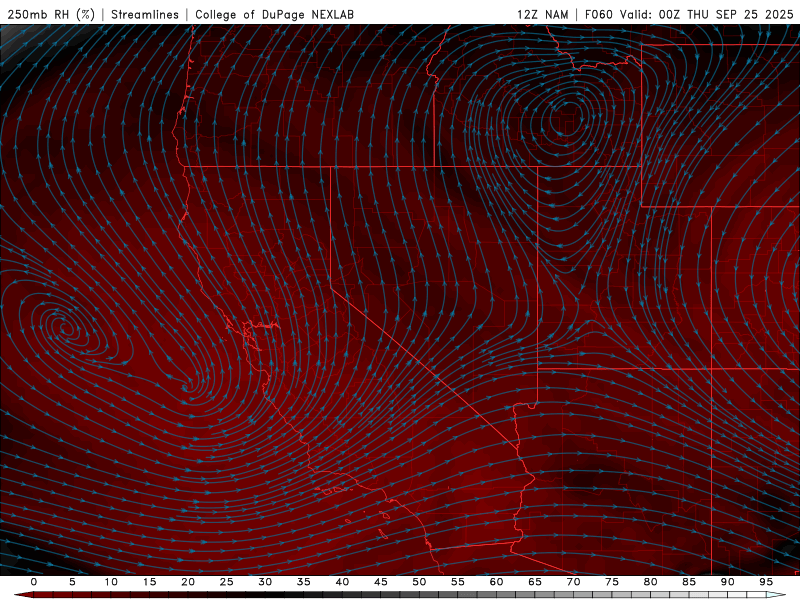Image resolution: width=800 pixels, height=600 pixels.
Task: Click 'Valid: 00Z THU SEP 25 2025' text
Action: tap(707, 14)
